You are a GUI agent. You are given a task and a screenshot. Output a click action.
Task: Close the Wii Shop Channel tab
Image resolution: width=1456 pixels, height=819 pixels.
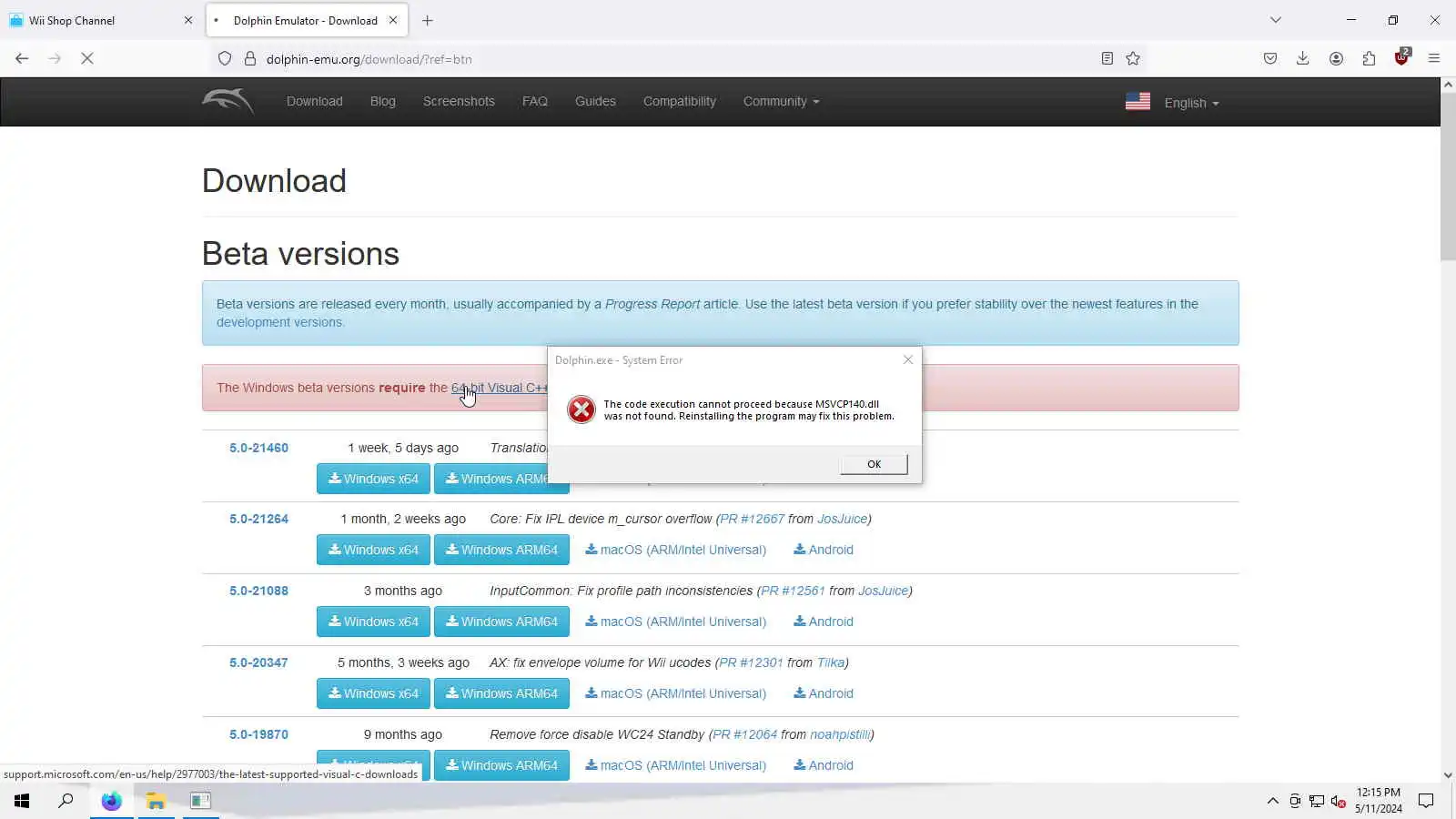tap(188, 20)
